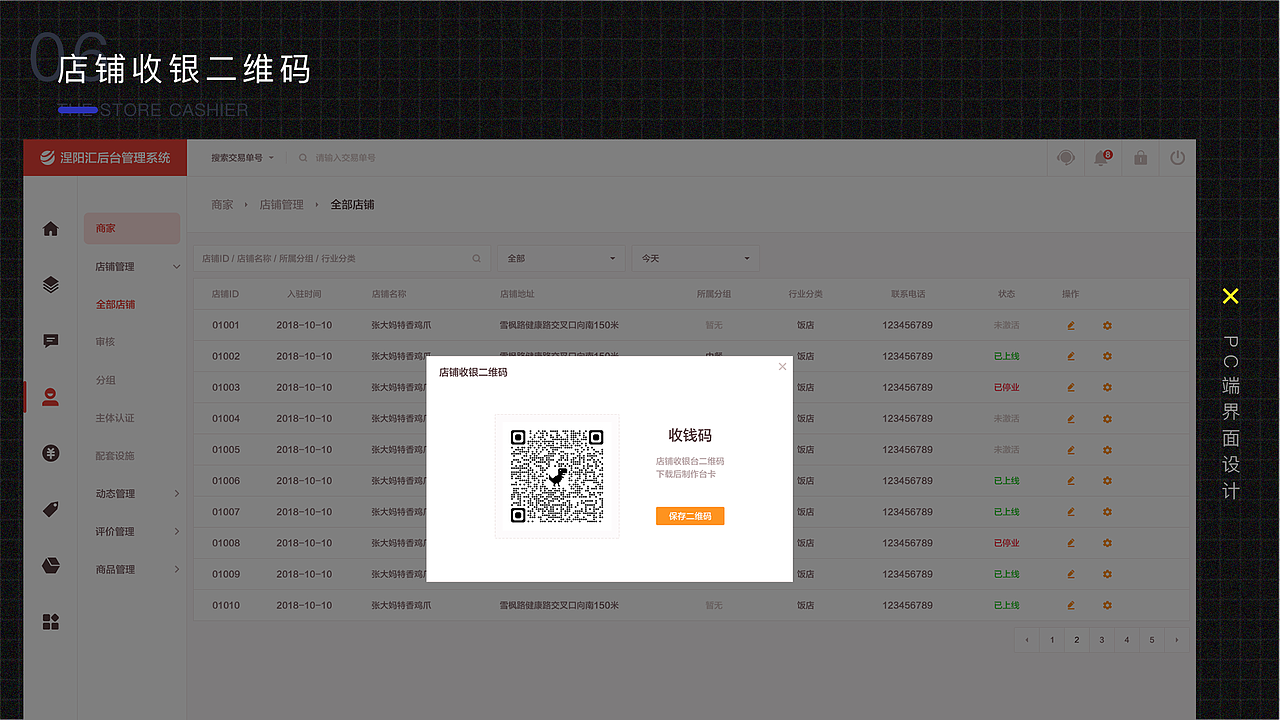Click the lock icon in header

pos(1140,158)
